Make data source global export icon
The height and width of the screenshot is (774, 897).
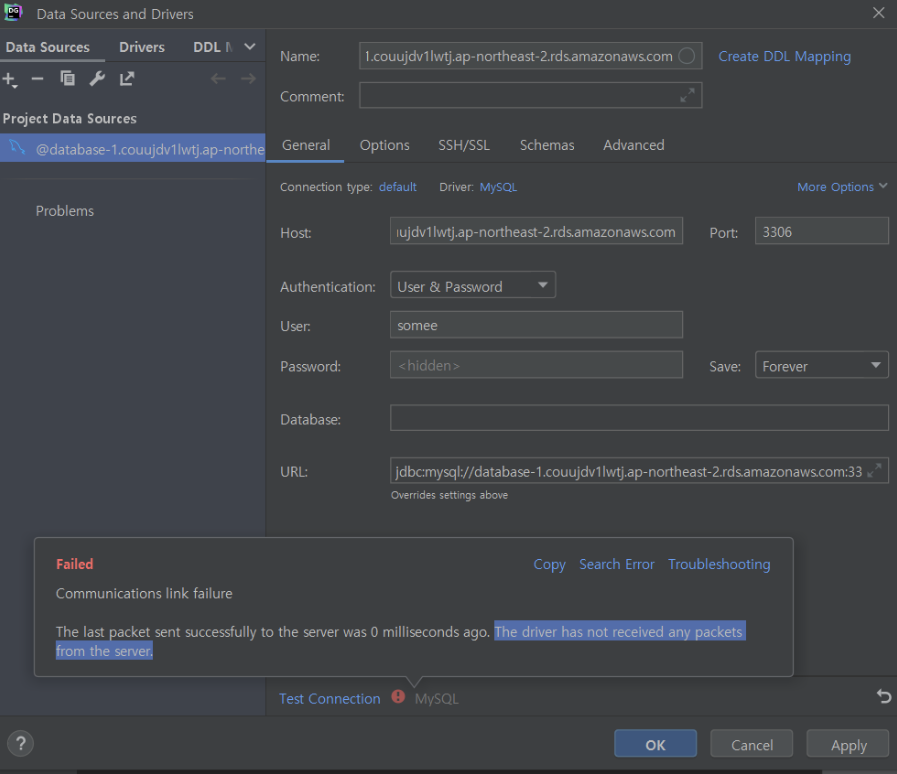click(x=126, y=78)
